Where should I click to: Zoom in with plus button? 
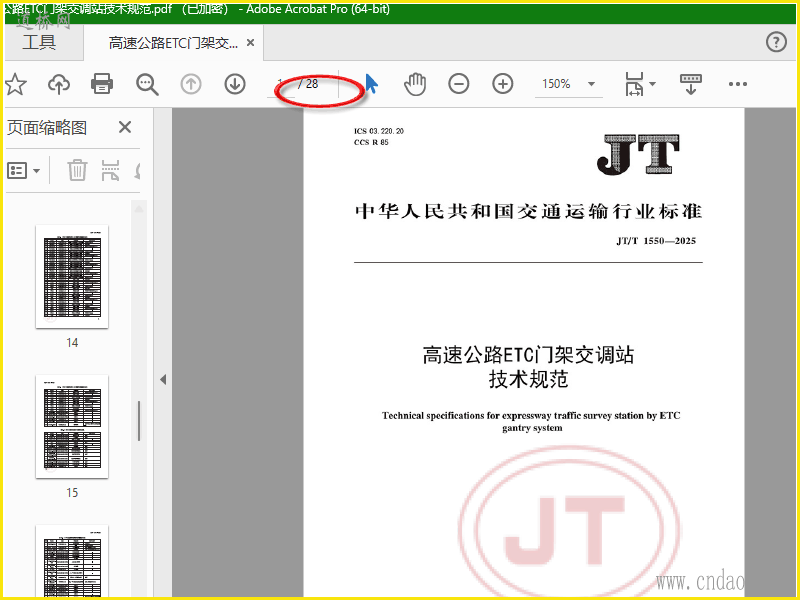(x=503, y=84)
